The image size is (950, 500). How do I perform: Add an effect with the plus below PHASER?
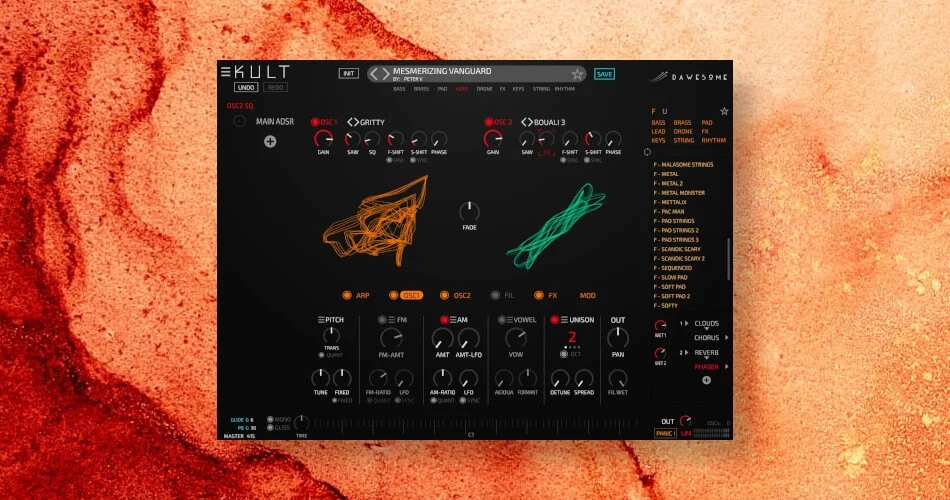pyautogui.click(x=706, y=380)
